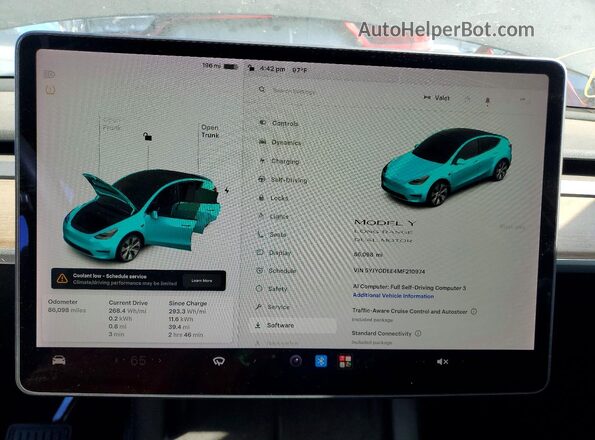
Task: Tap the VIN number text
Action: pos(389,271)
